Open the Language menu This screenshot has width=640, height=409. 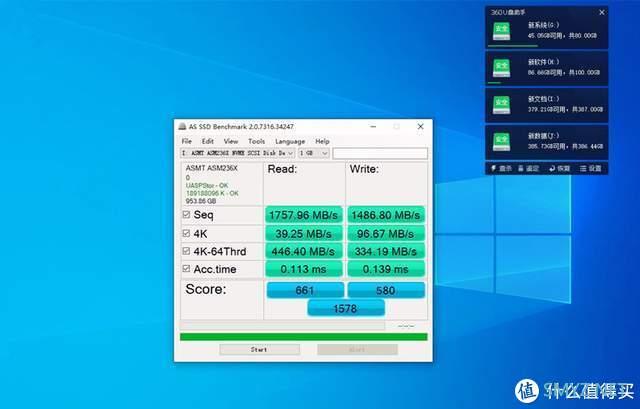pyautogui.click(x=290, y=141)
